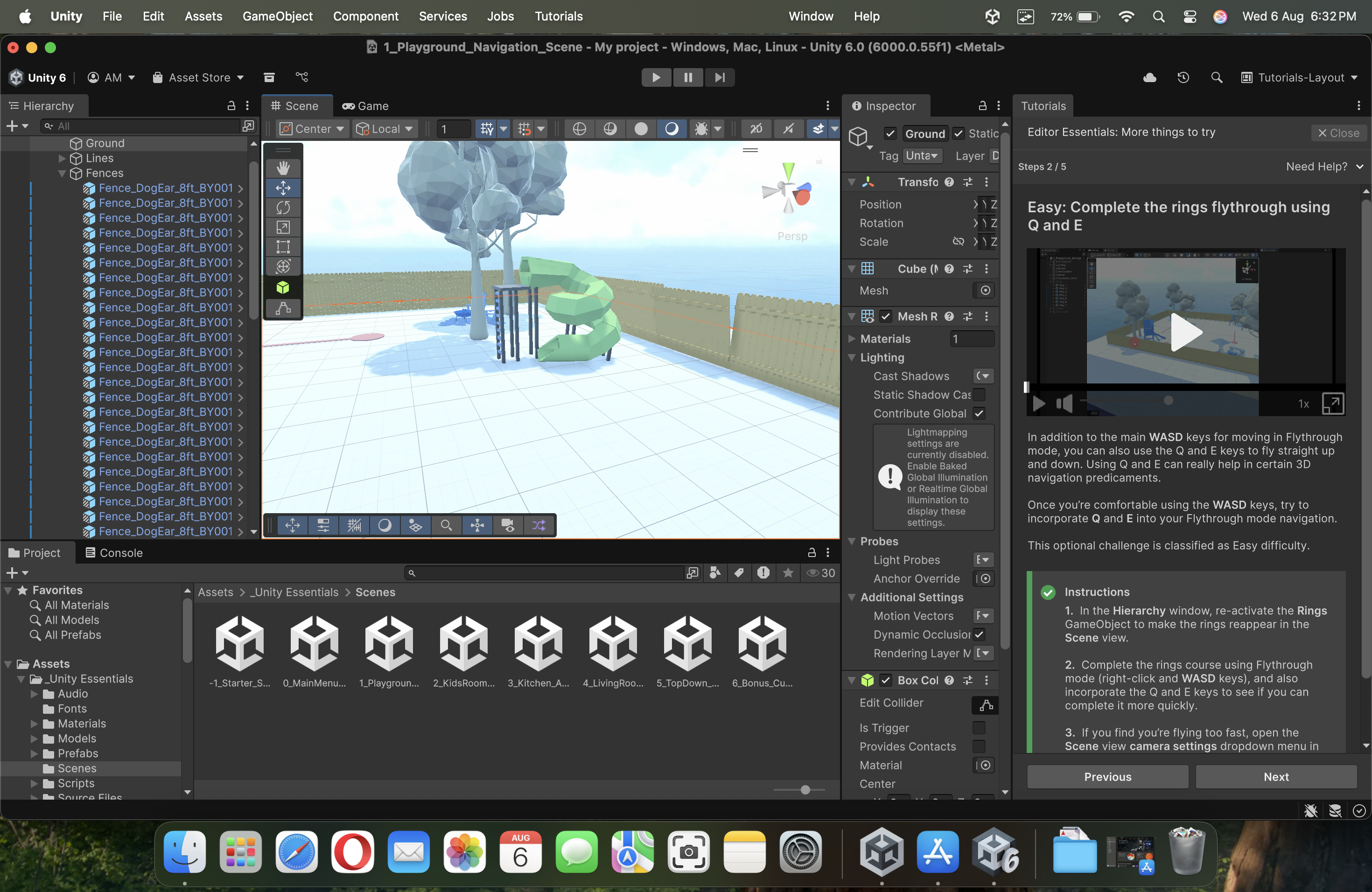
Task: Open the GameObject menu
Action: pos(277,16)
